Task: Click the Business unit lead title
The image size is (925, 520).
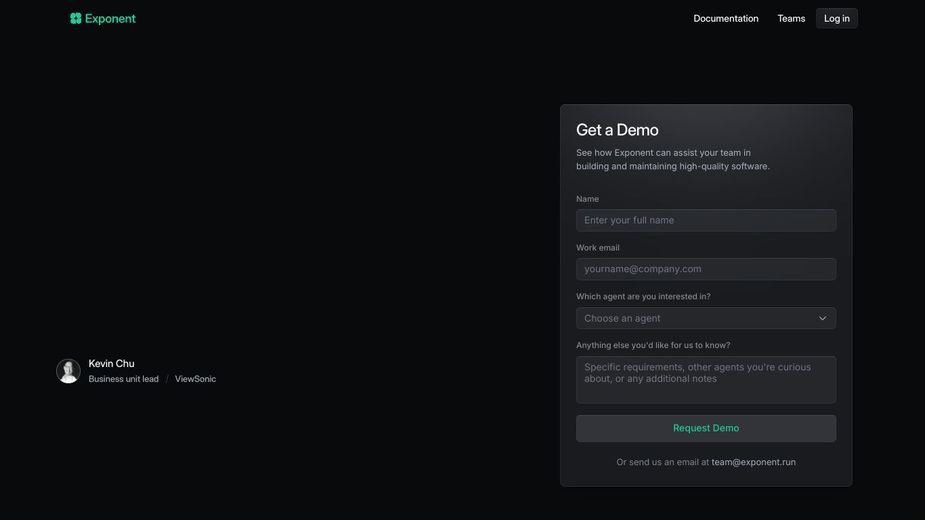Action: point(123,379)
